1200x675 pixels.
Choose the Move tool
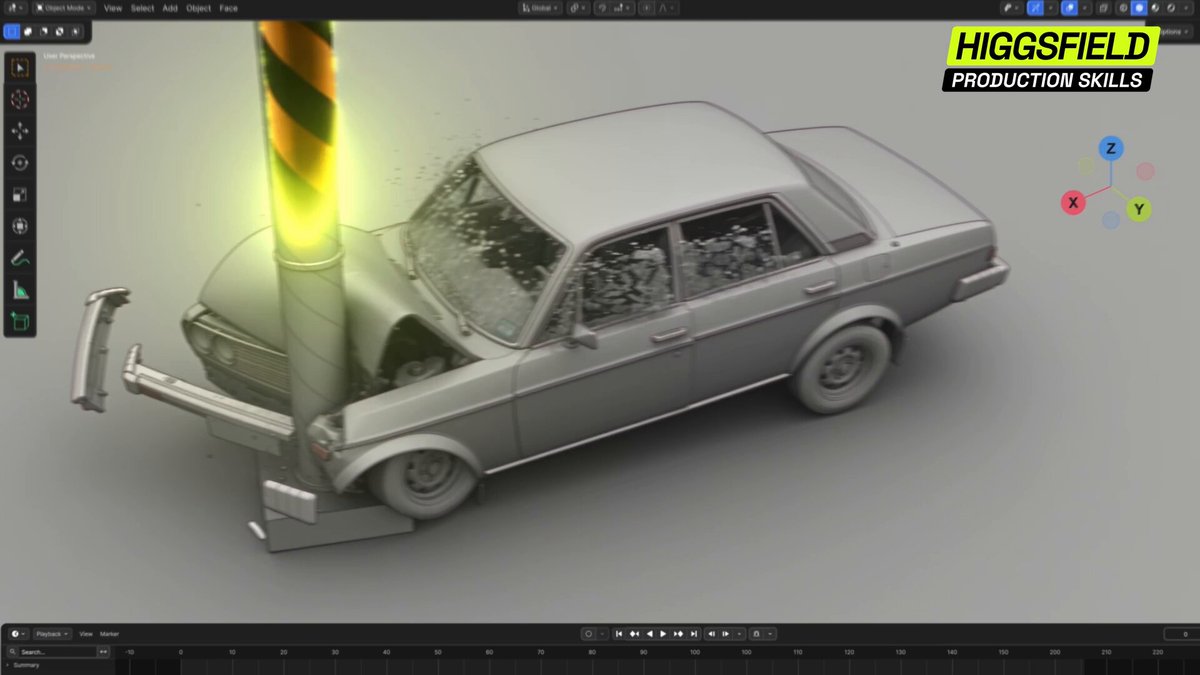20,131
